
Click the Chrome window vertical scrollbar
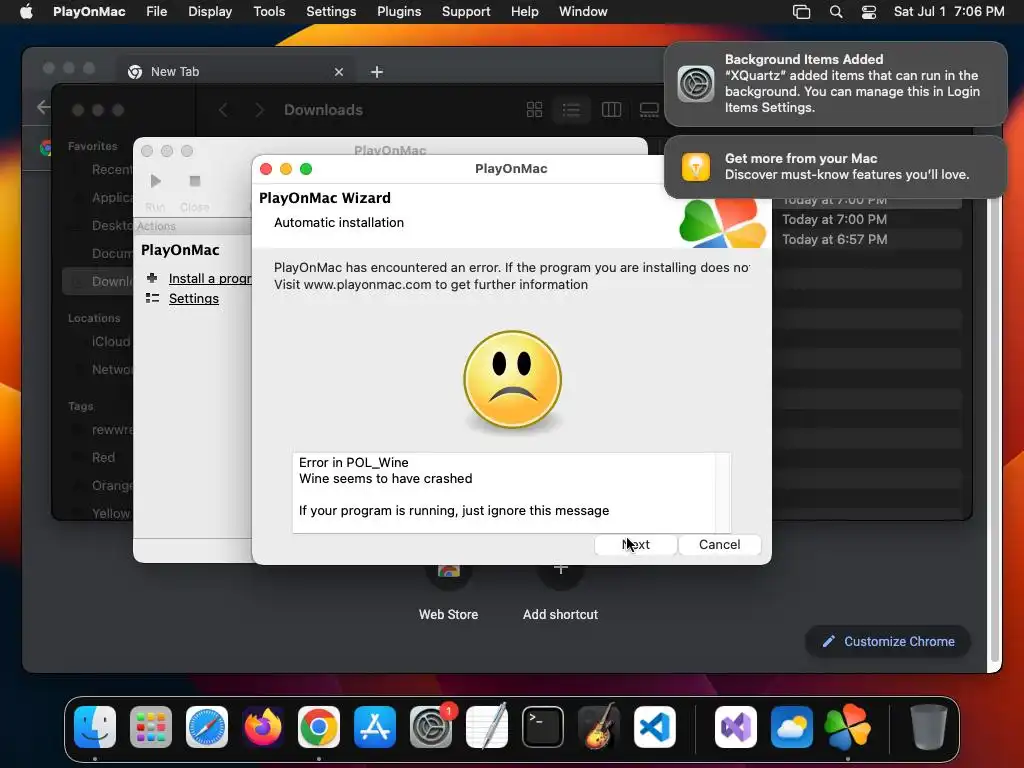(995, 431)
